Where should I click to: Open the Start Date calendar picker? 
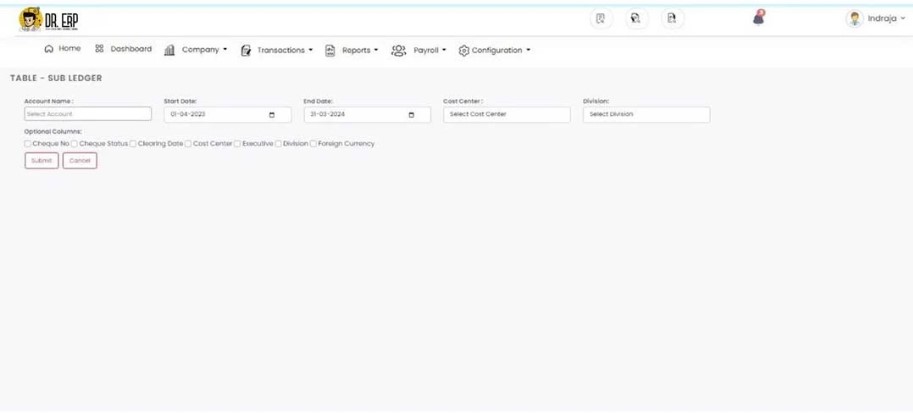coord(272,115)
